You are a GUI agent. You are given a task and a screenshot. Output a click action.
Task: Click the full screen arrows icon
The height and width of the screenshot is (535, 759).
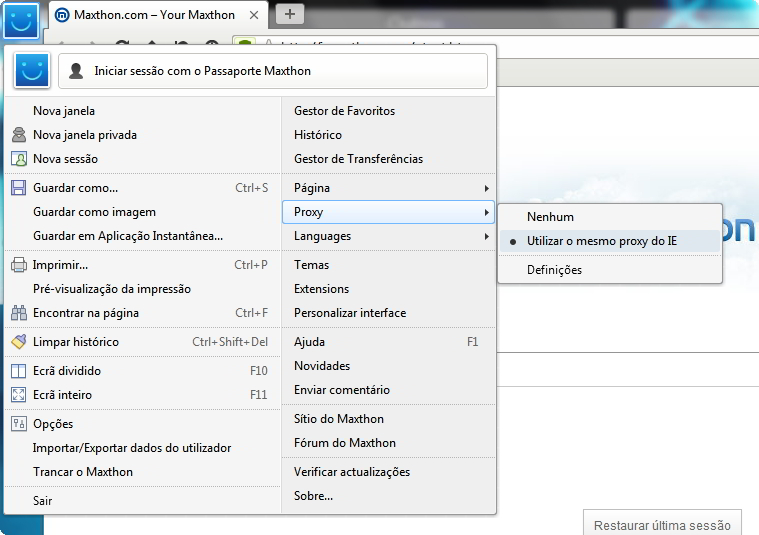tap(19, 395)
